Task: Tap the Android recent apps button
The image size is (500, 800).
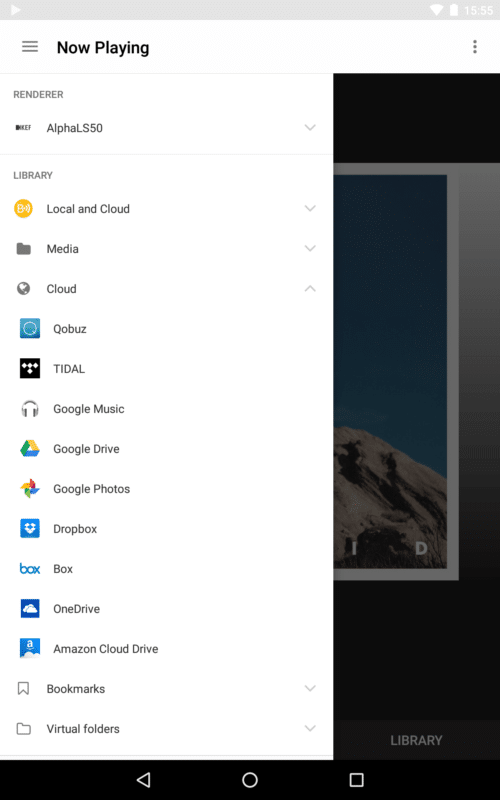Action: click(x=356, y=780)
